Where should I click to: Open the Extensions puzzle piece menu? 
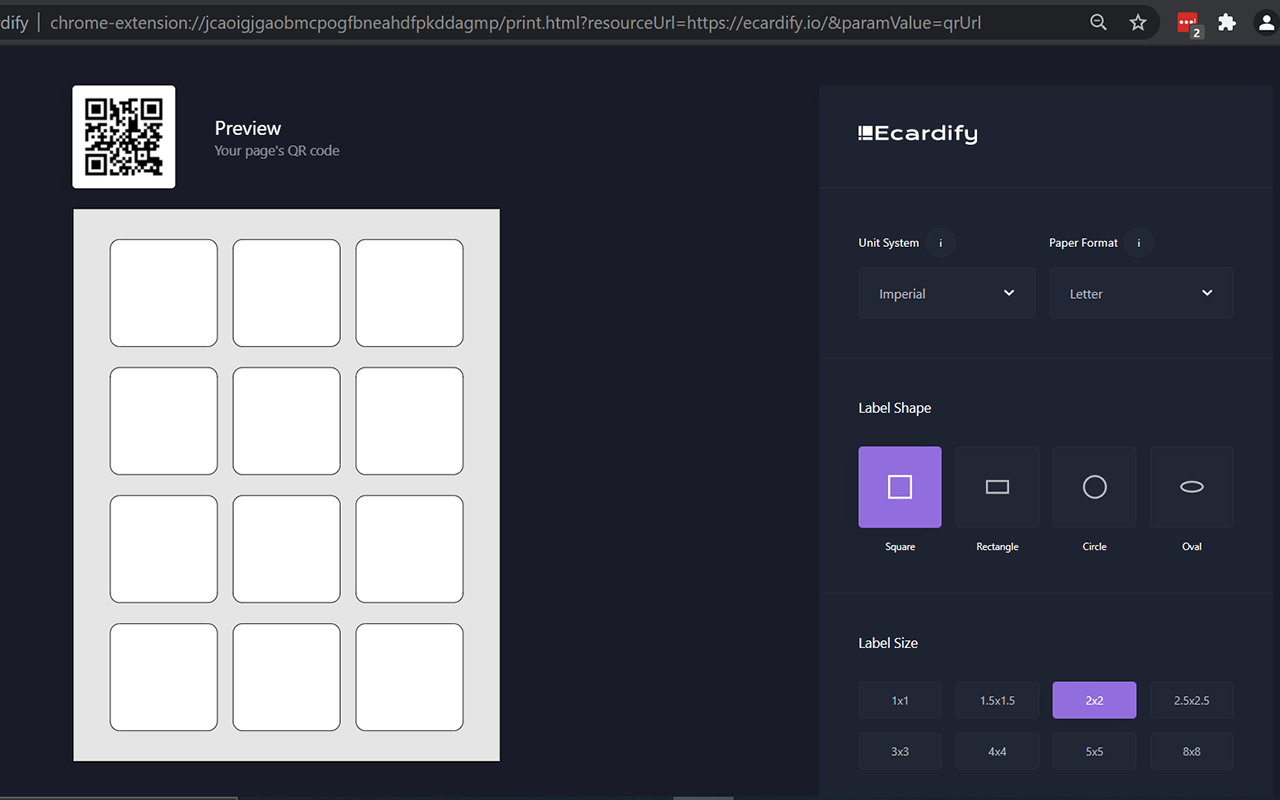1227,22
